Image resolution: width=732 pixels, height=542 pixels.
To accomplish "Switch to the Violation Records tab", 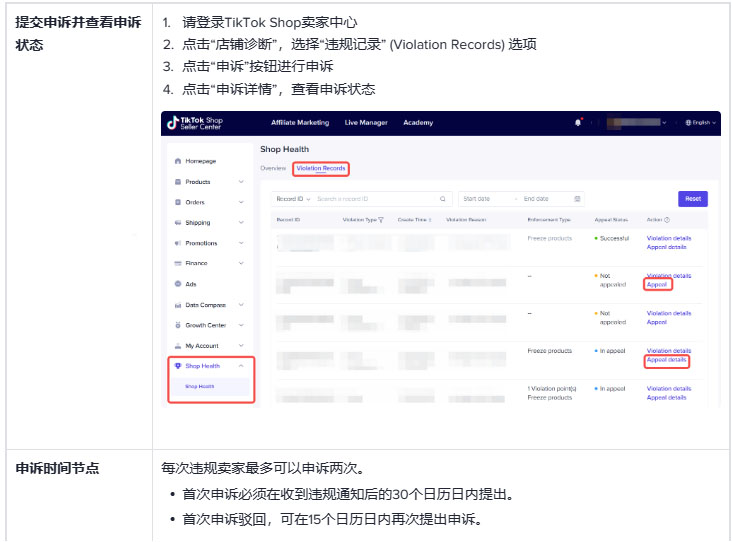I will (x=321, y=168).
